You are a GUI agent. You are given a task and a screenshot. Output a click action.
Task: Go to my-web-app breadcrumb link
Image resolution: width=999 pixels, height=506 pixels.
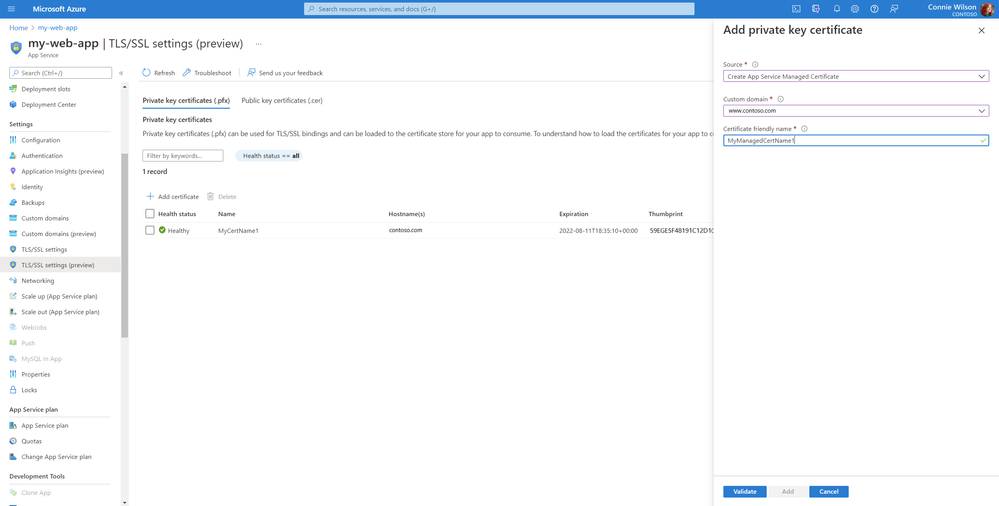coord(58,28)
